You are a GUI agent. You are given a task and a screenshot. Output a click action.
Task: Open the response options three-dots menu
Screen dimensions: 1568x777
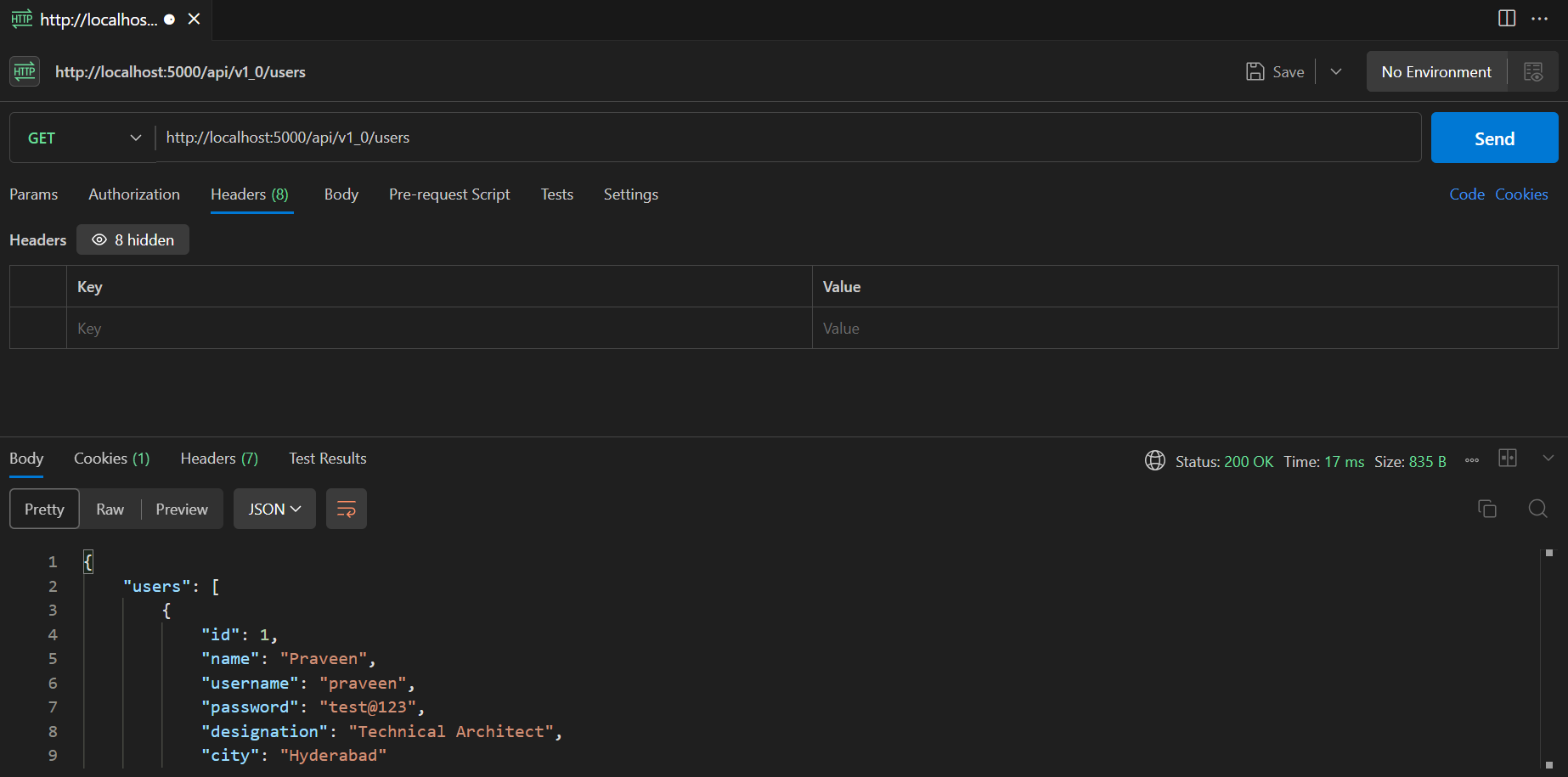coord(1472,460)
